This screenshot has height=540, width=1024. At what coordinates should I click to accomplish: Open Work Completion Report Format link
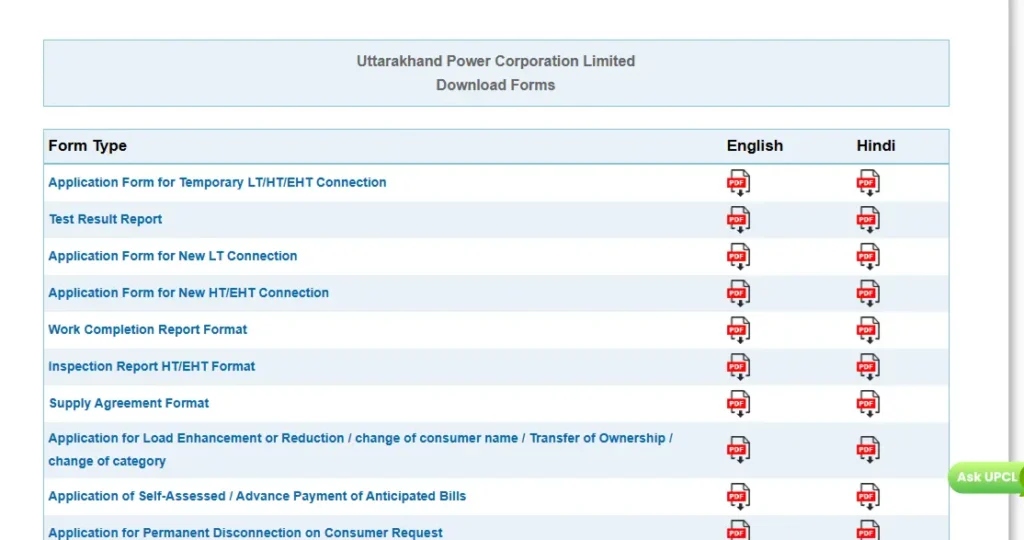click(148, 330)
